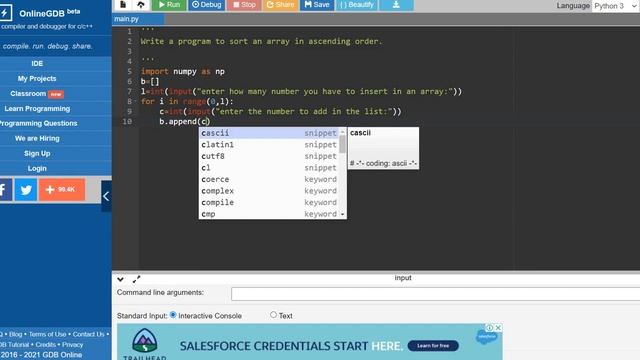640x360 pixels.
Task: Click the Share button
Action: click(x=280, y=4)
